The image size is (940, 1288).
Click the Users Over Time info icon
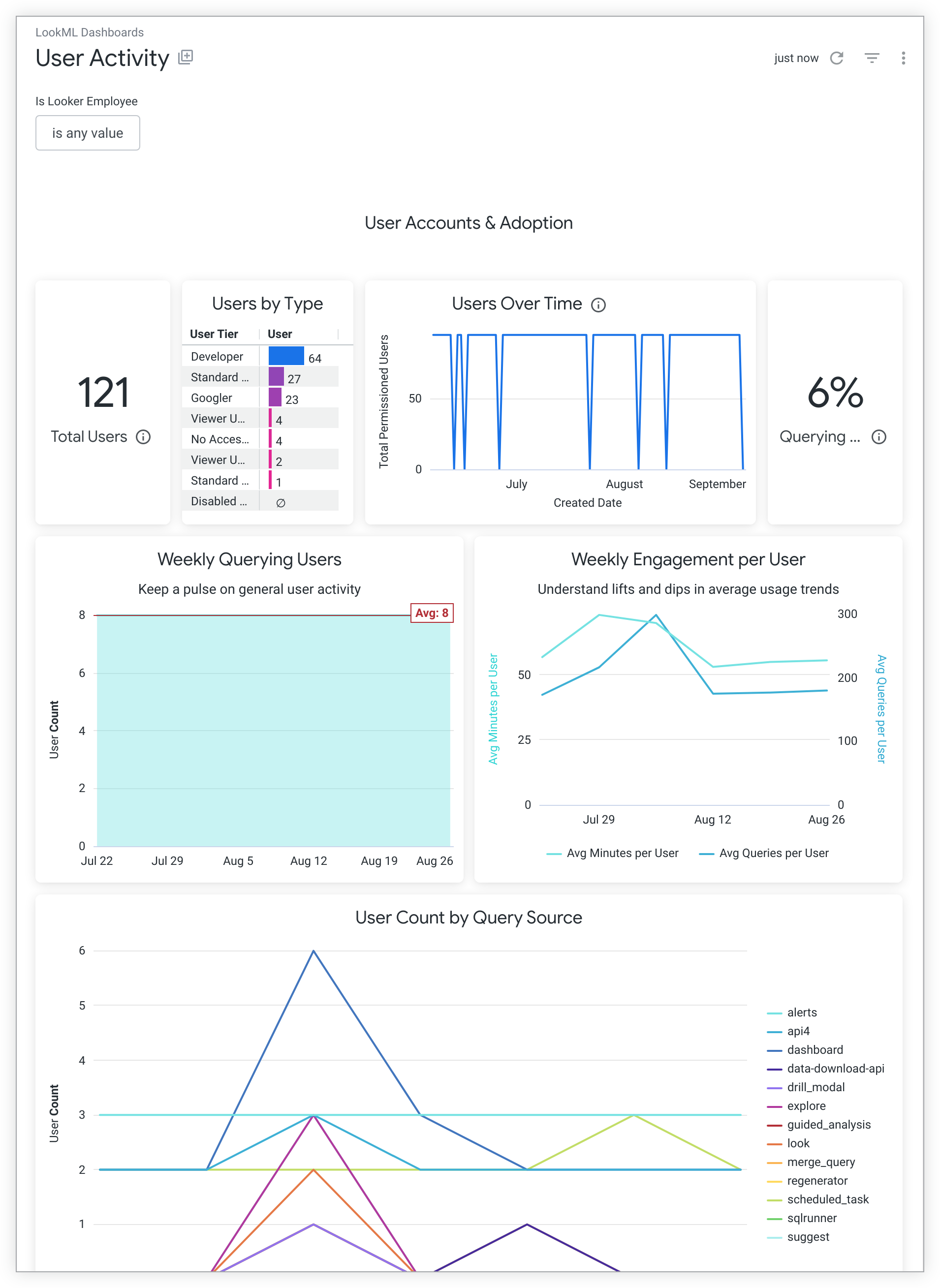[598, 306]
